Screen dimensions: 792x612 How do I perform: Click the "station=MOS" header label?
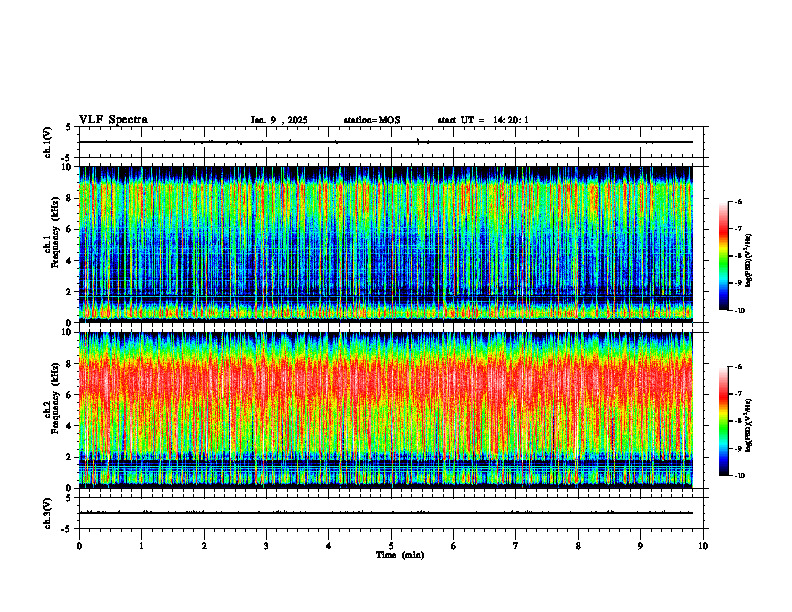(372, 120)
